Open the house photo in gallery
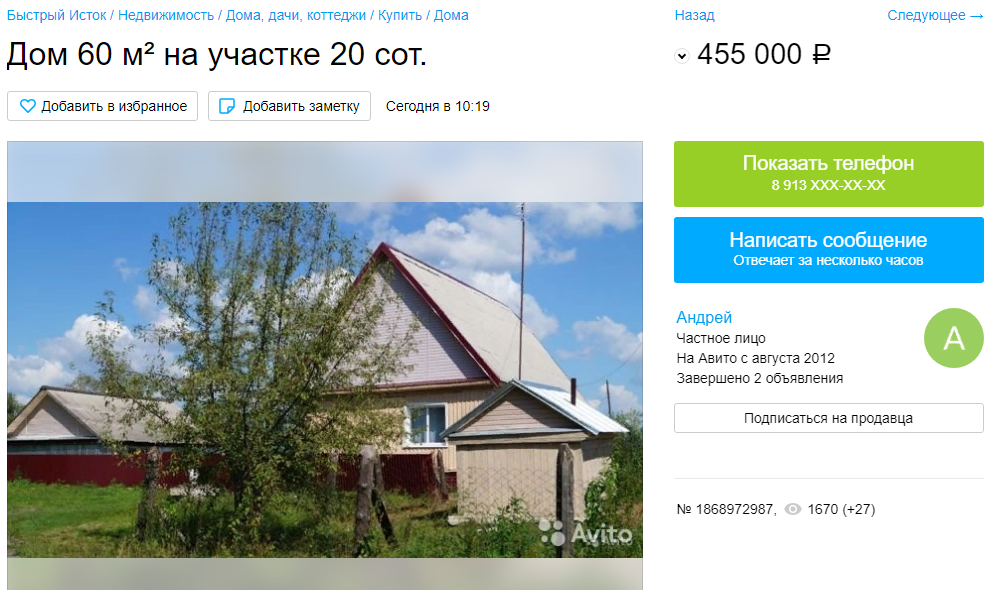This screenshot has height=590, width=998. coord(325,379)
